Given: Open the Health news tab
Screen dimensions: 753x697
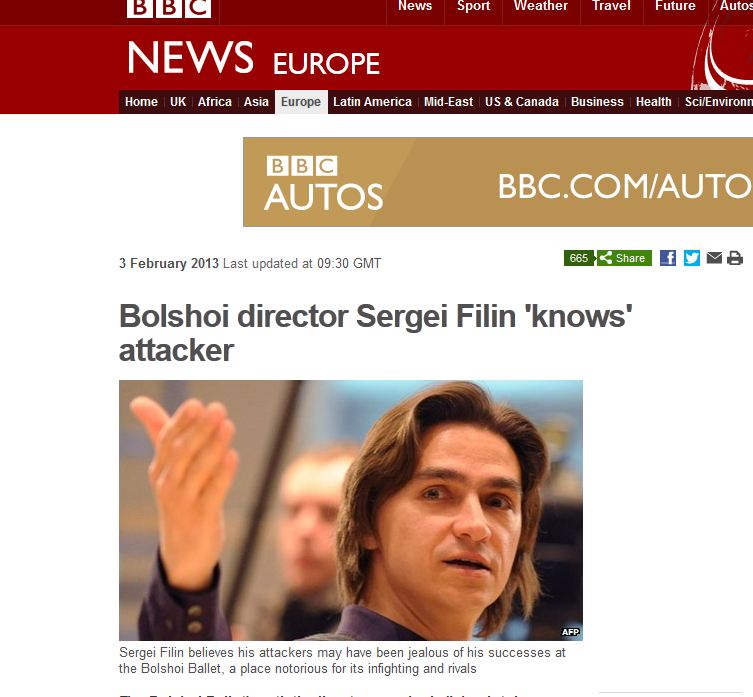Looking at the screenshot, I should click(654, 102).
